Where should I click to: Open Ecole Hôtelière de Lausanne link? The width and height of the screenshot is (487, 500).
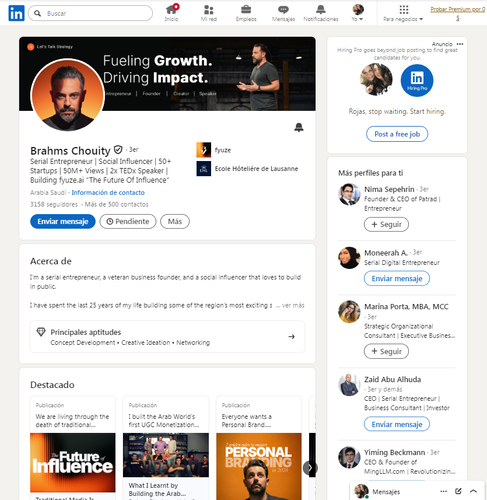pyautogui.click(x=256, y=169)
